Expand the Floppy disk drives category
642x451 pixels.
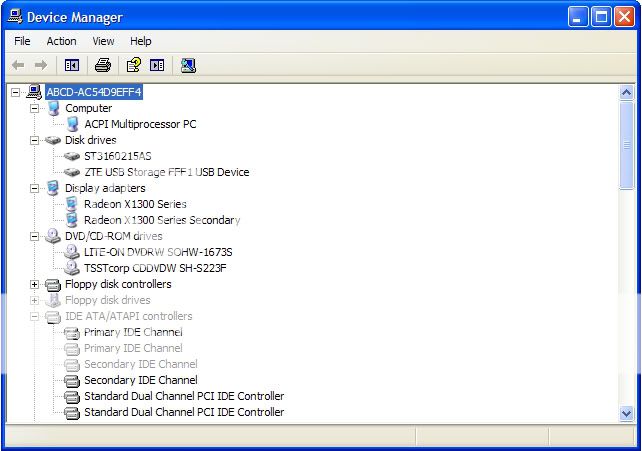(x=35, y=300)
